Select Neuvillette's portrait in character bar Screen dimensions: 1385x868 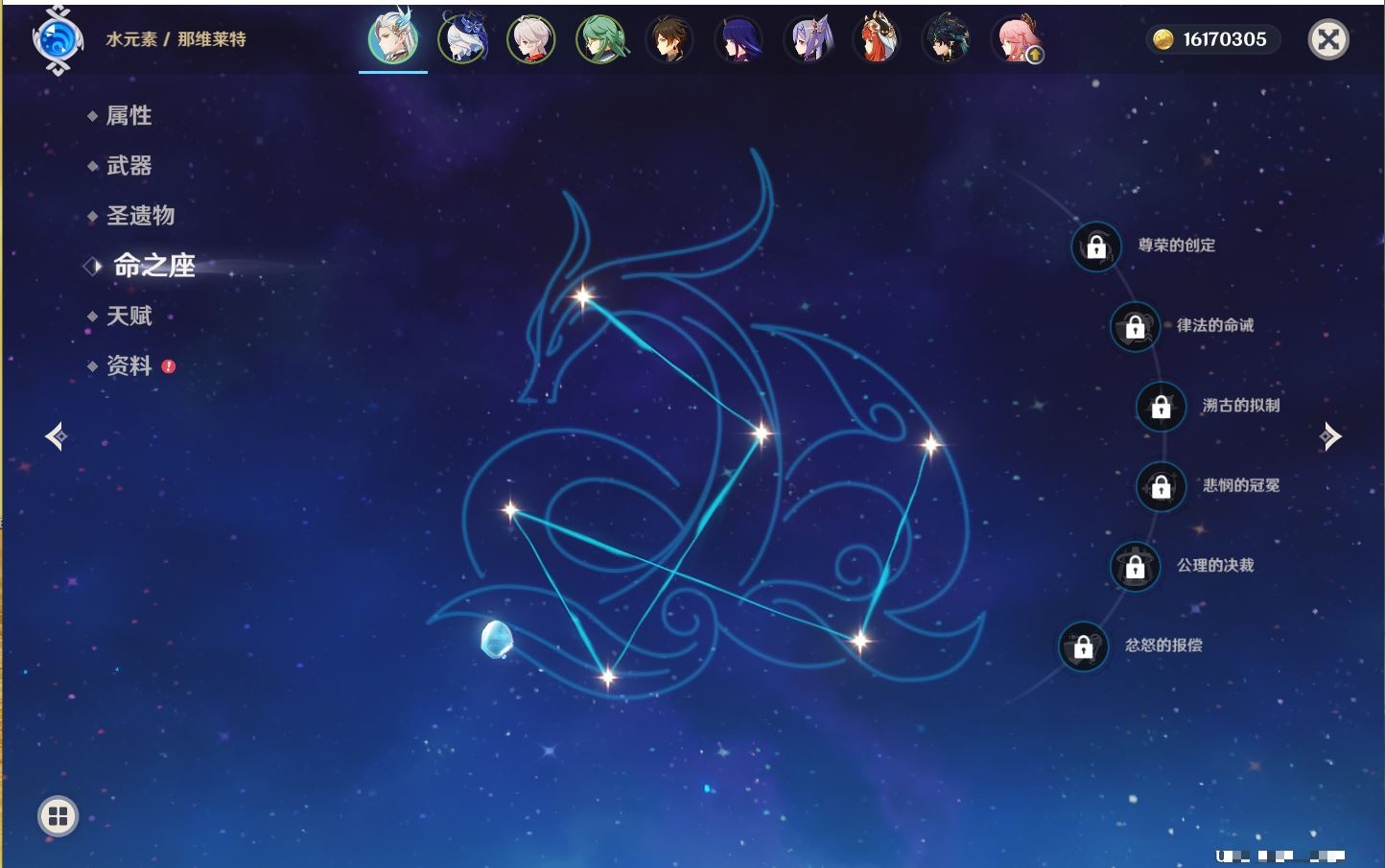pyautogui.click(x=393, y=39)
